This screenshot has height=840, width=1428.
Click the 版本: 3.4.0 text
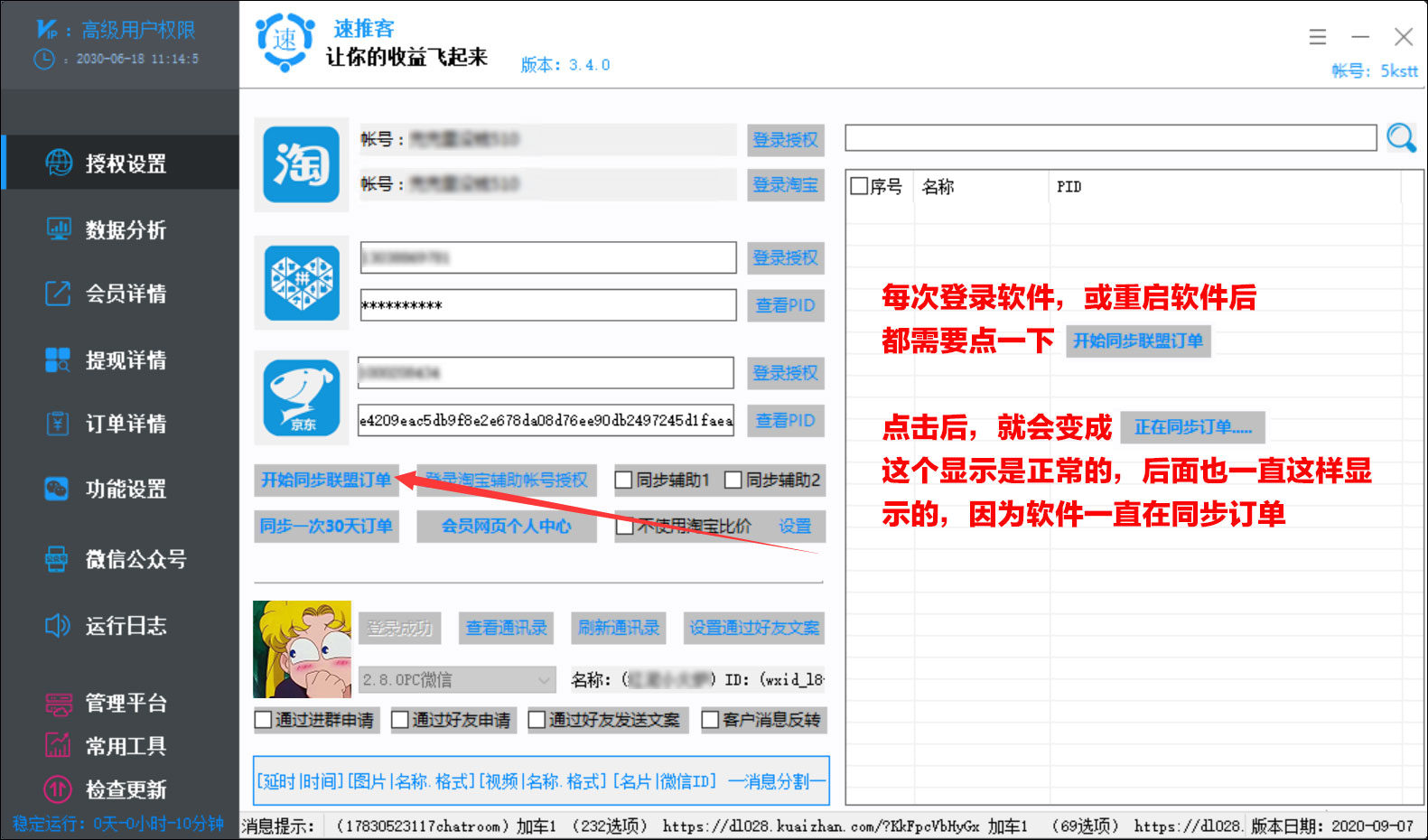565,65
